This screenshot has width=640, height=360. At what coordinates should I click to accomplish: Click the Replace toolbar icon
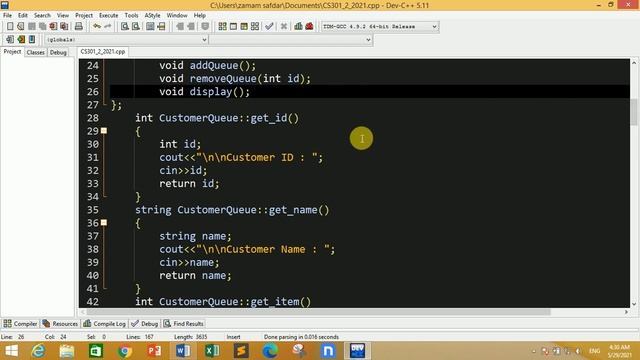tap(136, 27)
